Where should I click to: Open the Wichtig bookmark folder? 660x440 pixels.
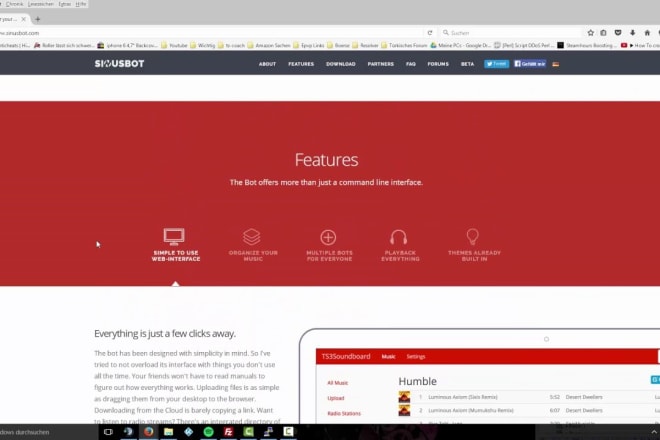pos(202,45)
